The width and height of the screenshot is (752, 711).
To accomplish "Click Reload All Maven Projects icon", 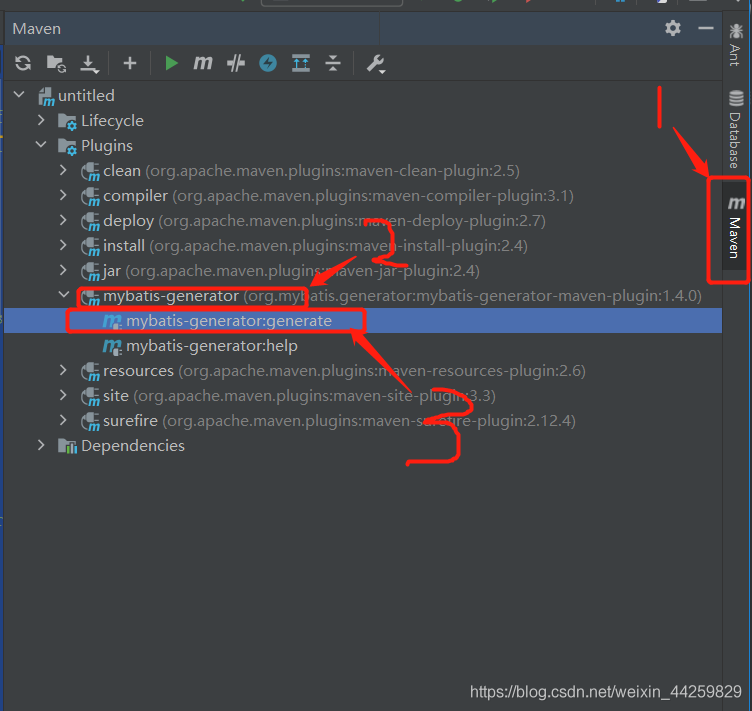I will click(23, 63).
